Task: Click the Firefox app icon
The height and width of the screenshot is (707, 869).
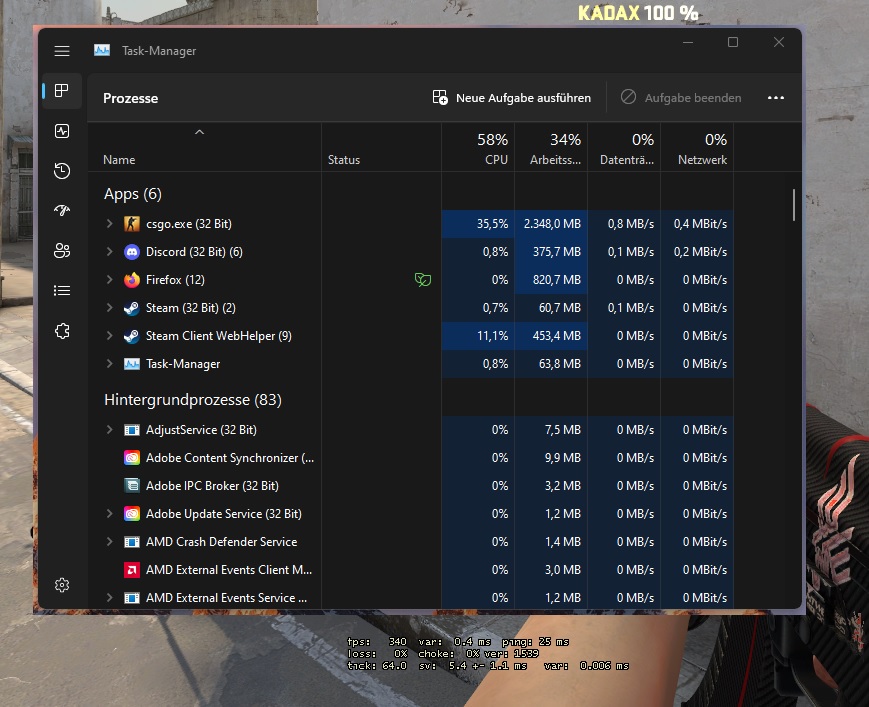Action: click(x=132, y=280)
